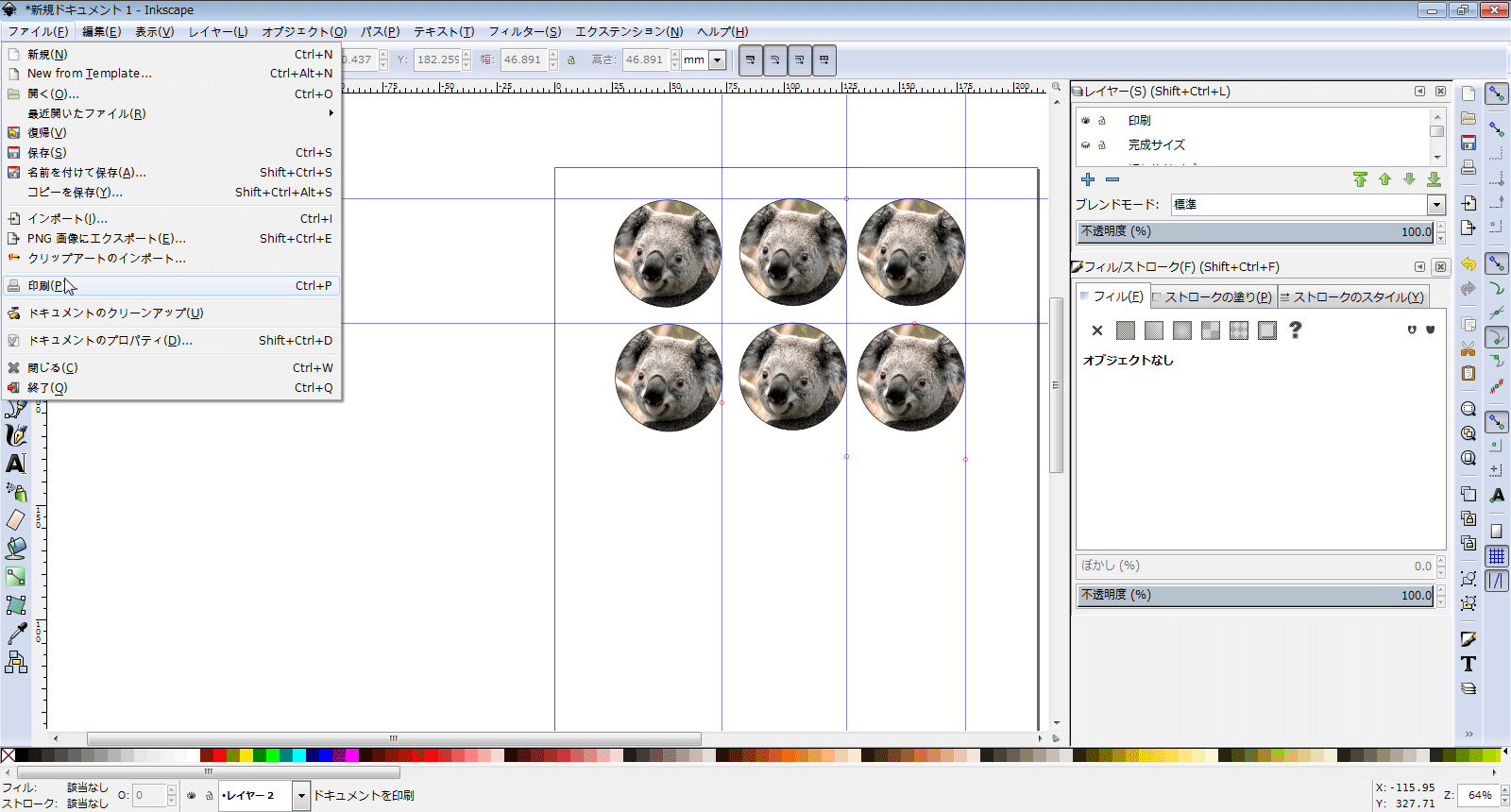Screen dimensions: 1511x812
Task: Click the Save document icon in the right toolbar
Action: 1468,143
